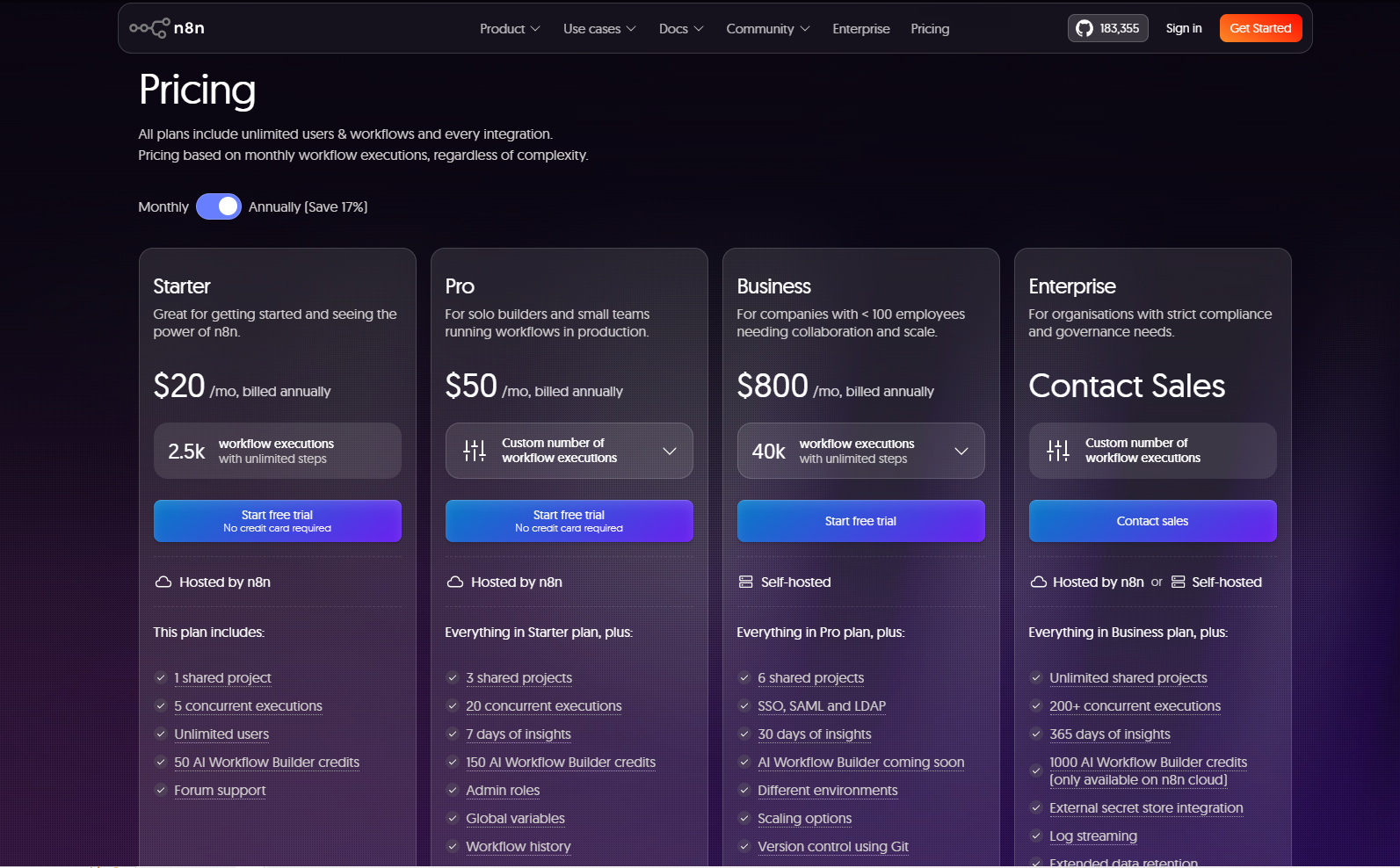
Task: Start free trial on Pro plan
Action: [x=569, y=521]
